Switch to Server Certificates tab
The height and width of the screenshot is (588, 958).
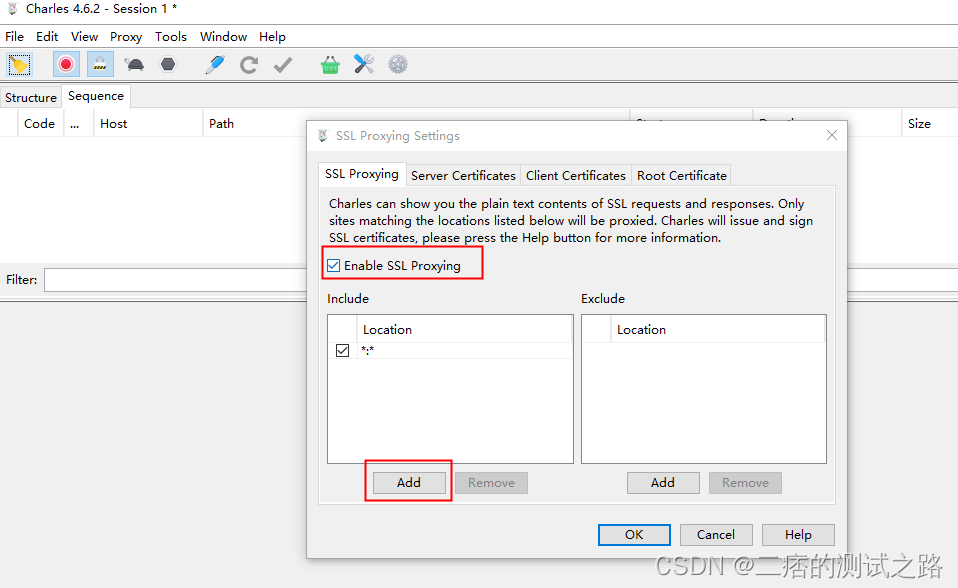click(x=463, y=175)
